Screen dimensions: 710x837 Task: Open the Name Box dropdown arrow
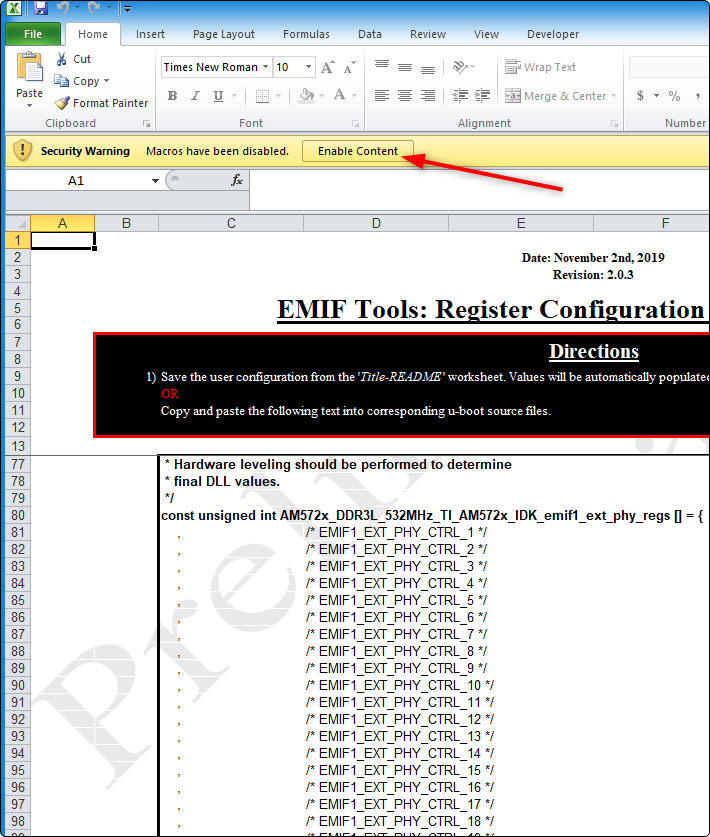155,180
